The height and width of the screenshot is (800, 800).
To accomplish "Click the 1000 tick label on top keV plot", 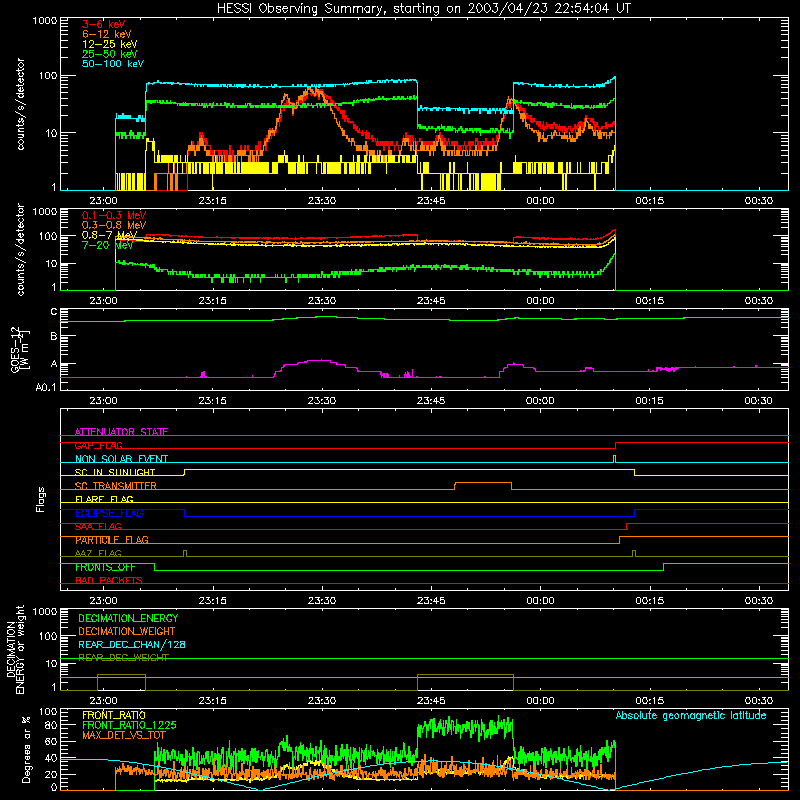I will tap(45, 21).
